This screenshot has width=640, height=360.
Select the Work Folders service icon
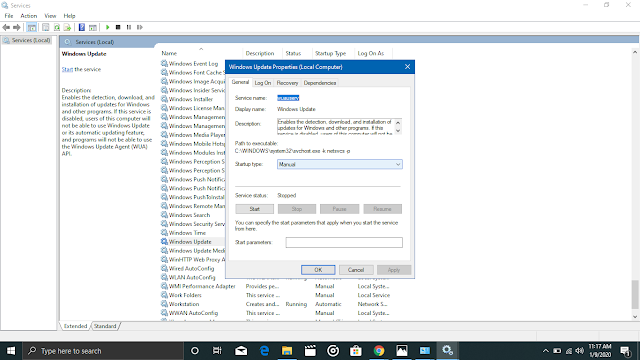(x=164, y=295)
